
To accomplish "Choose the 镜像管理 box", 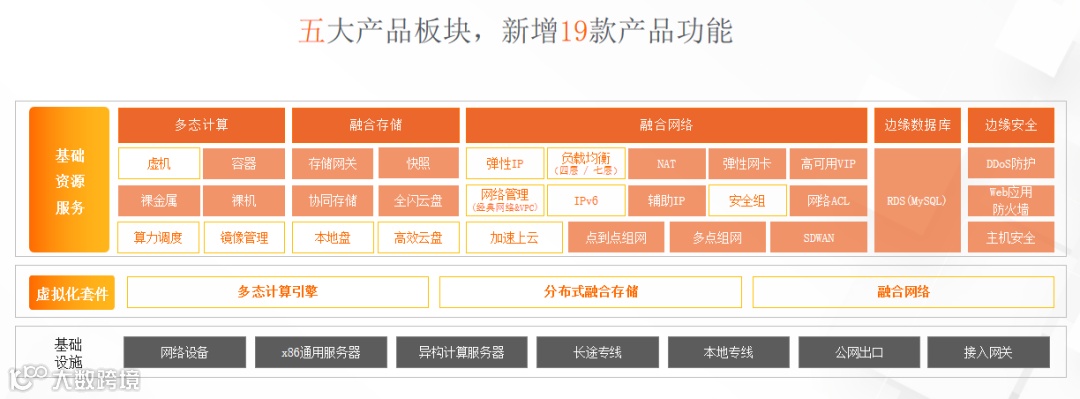I will 244,238.
